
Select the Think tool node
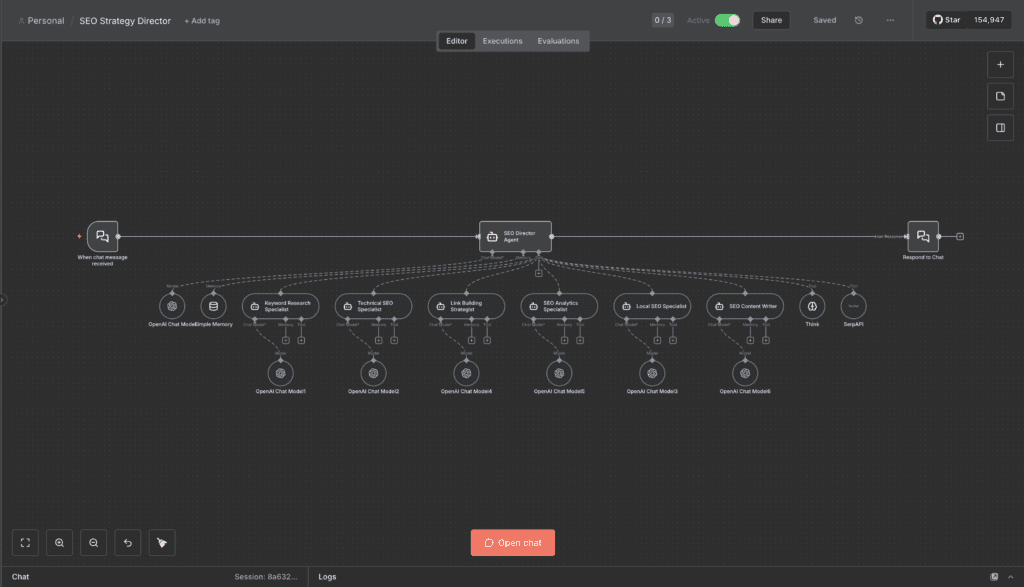tap(812, 306)
